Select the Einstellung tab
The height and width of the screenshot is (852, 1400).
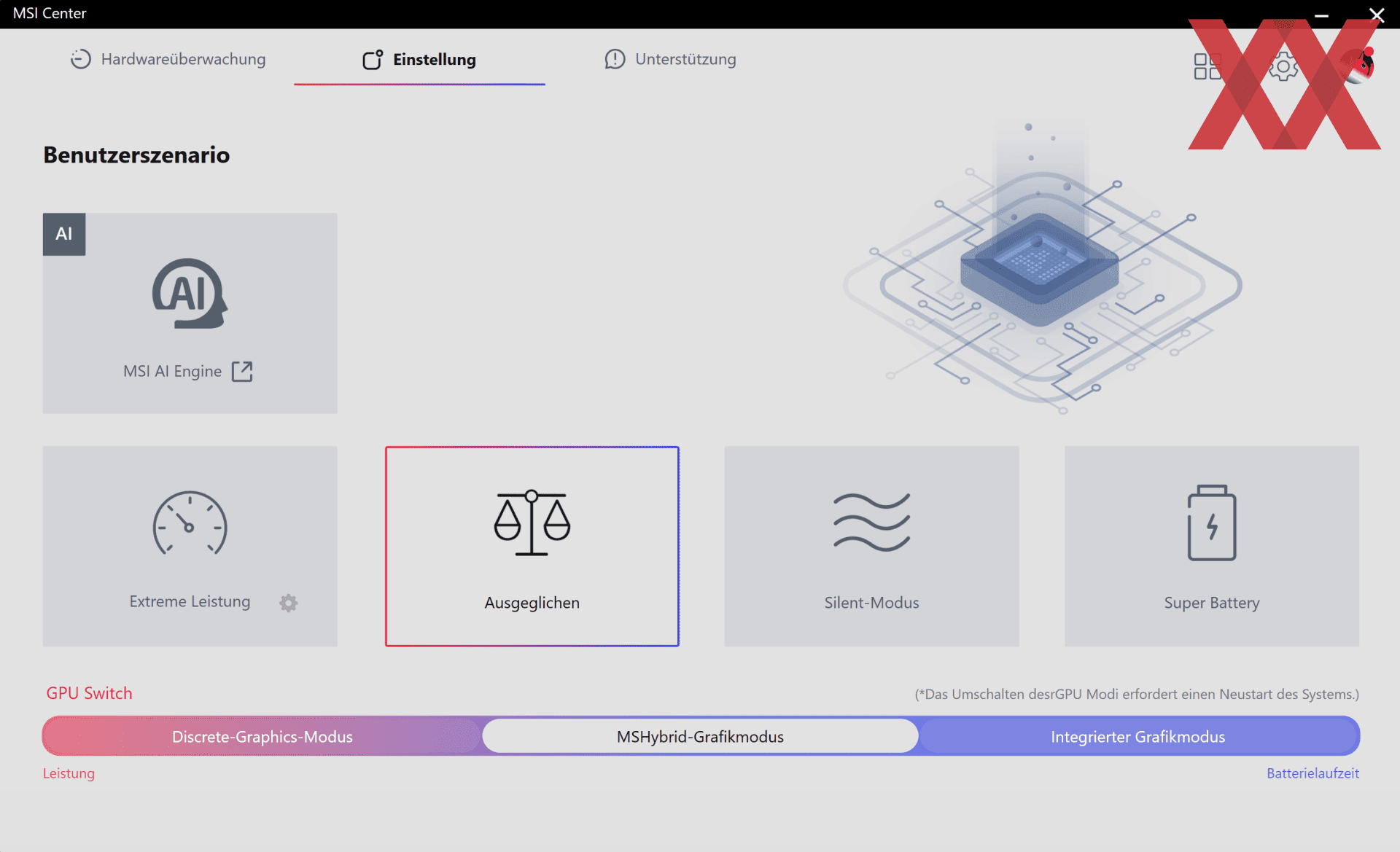419,60
